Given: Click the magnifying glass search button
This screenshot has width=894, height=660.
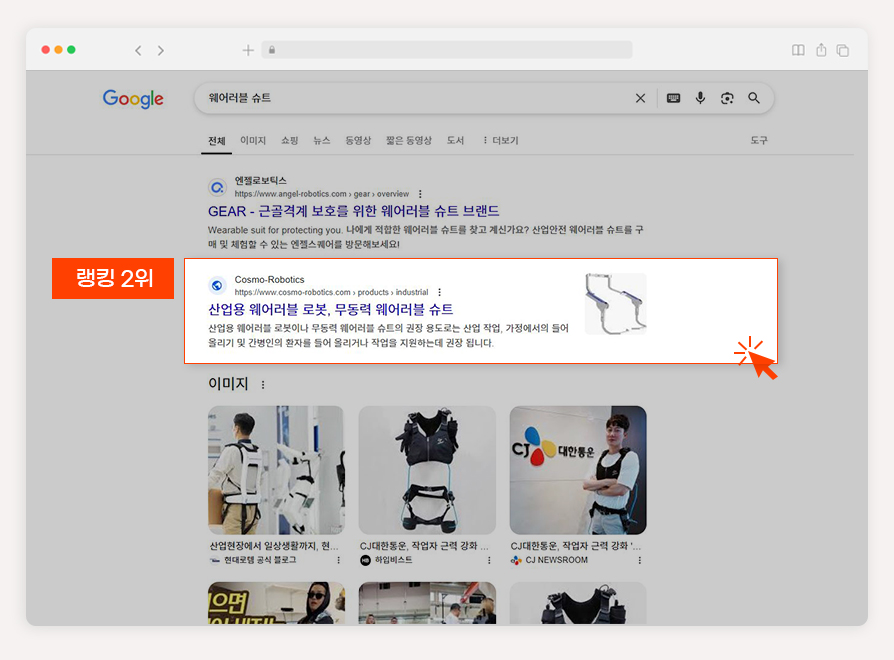Looking at the screenshot, I should click(x=754, y=98).
